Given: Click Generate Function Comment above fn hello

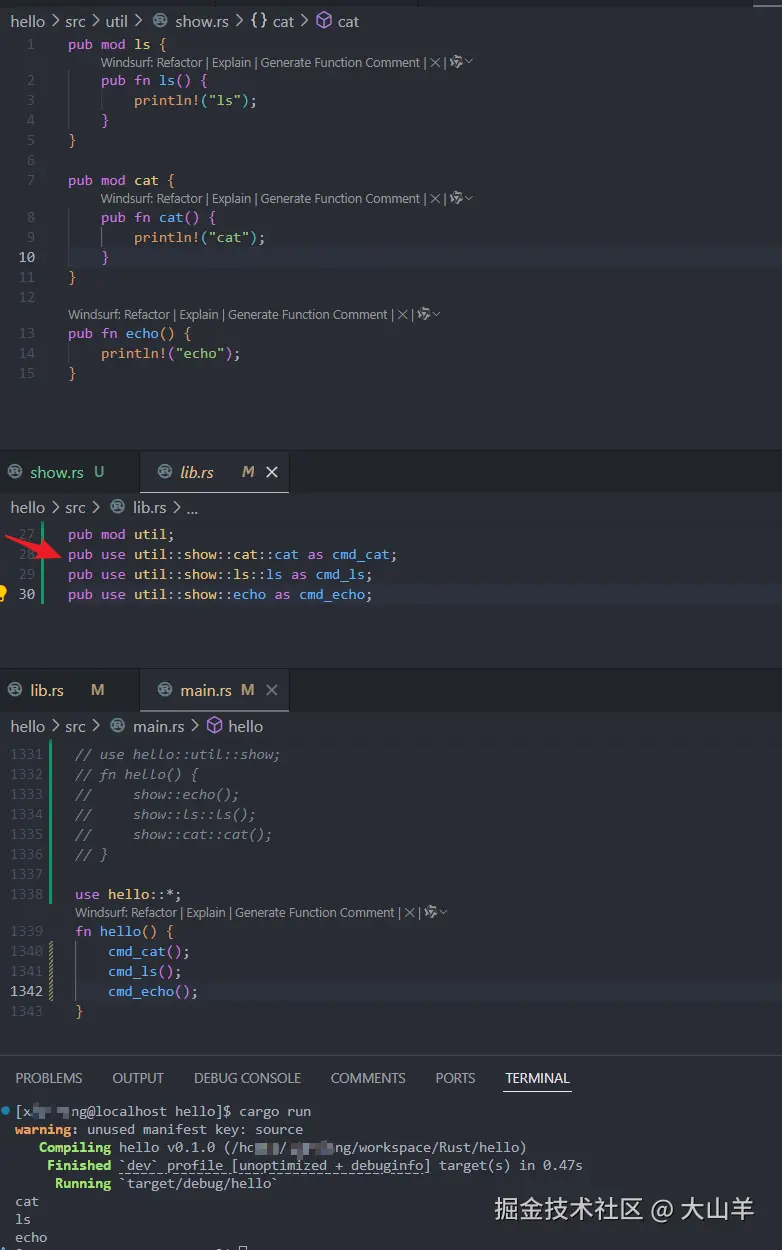Looking at the screenshot, I should click(x=315, y=912).
